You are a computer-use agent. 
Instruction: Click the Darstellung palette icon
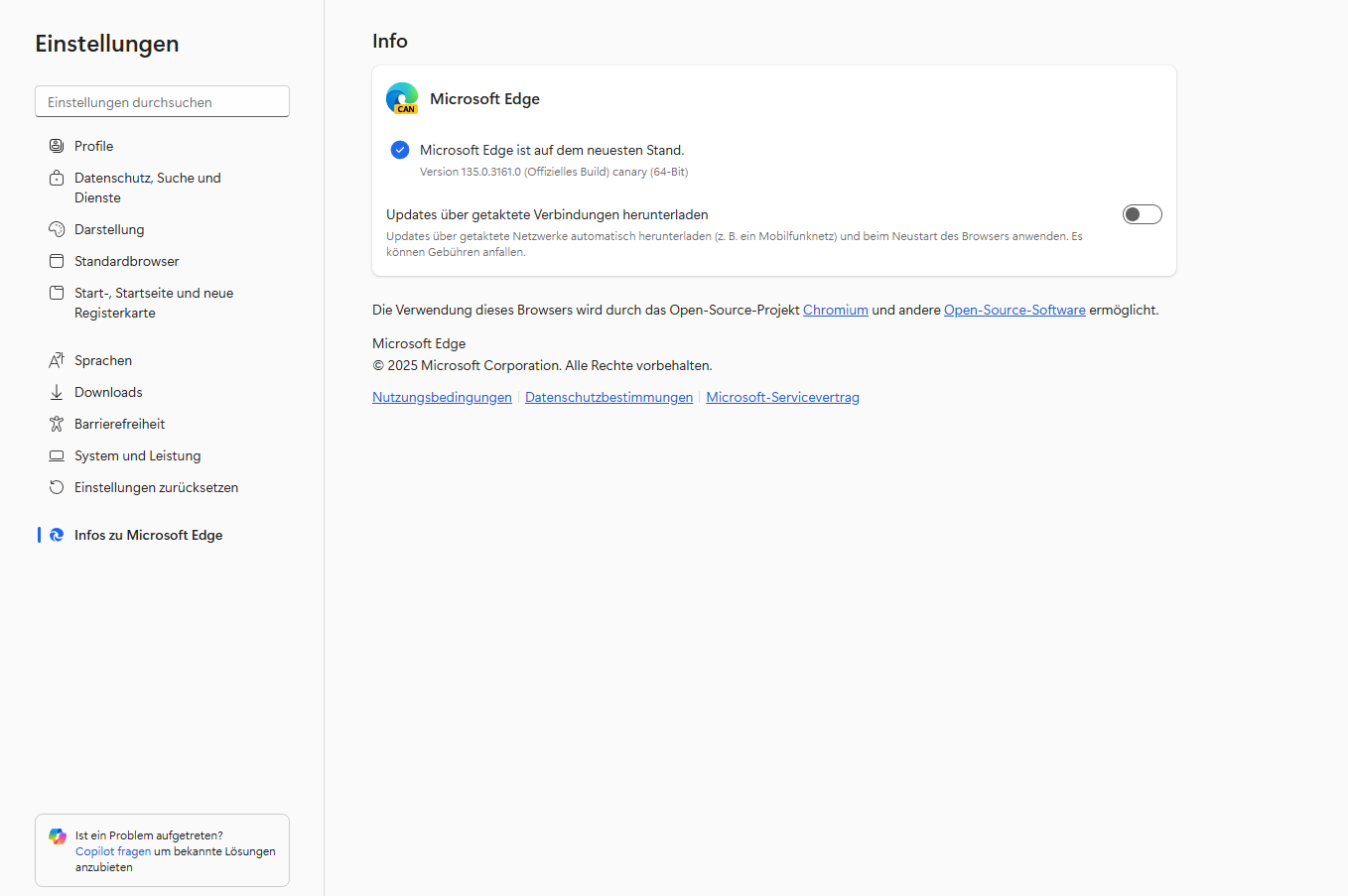(57, 229)
